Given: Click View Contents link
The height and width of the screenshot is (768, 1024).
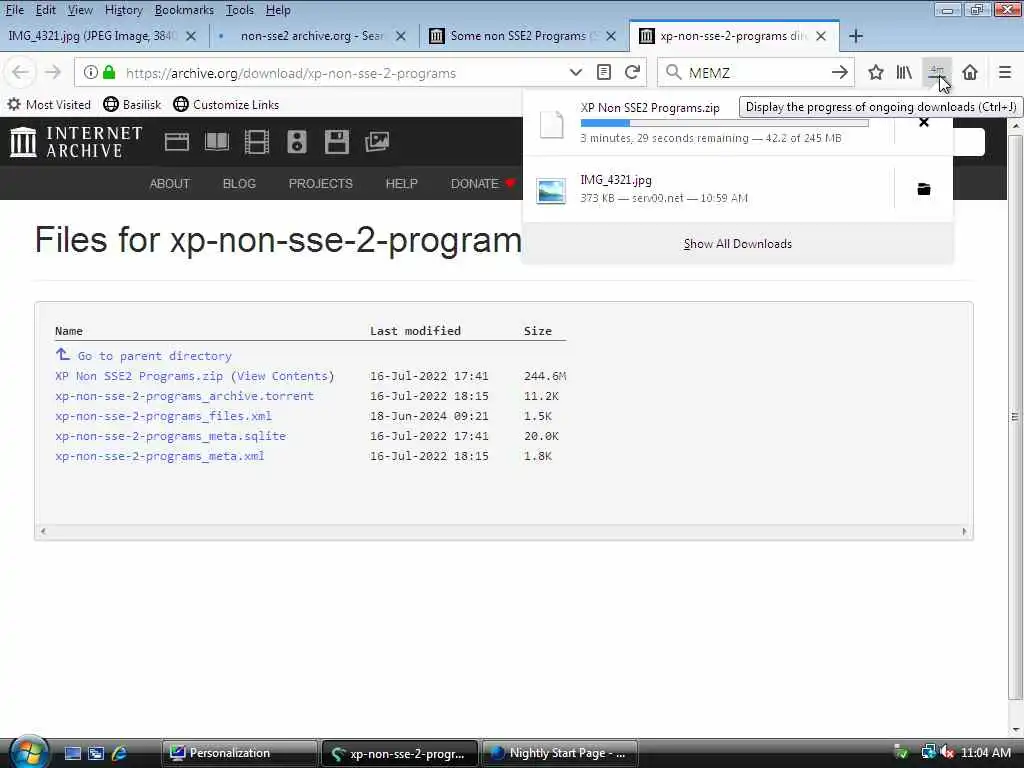Looking at the screenshot, I should click(282, 376).
